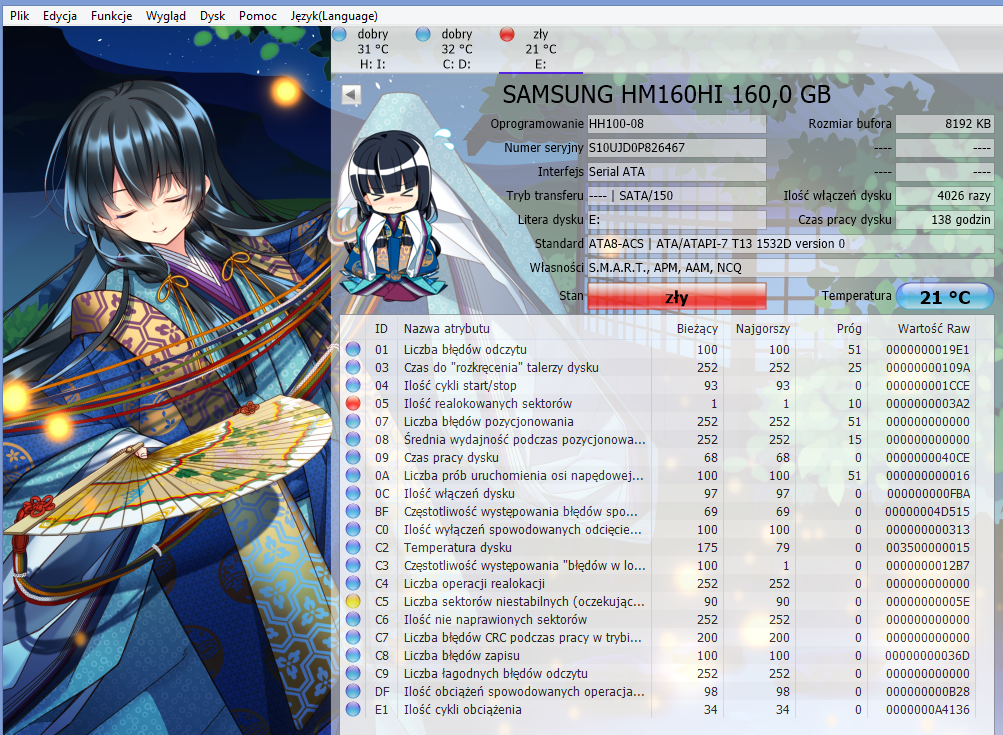Click raw value 0000000A4136
The height and width of the screenshot is (735, 1003).
[x=928, y=709]
